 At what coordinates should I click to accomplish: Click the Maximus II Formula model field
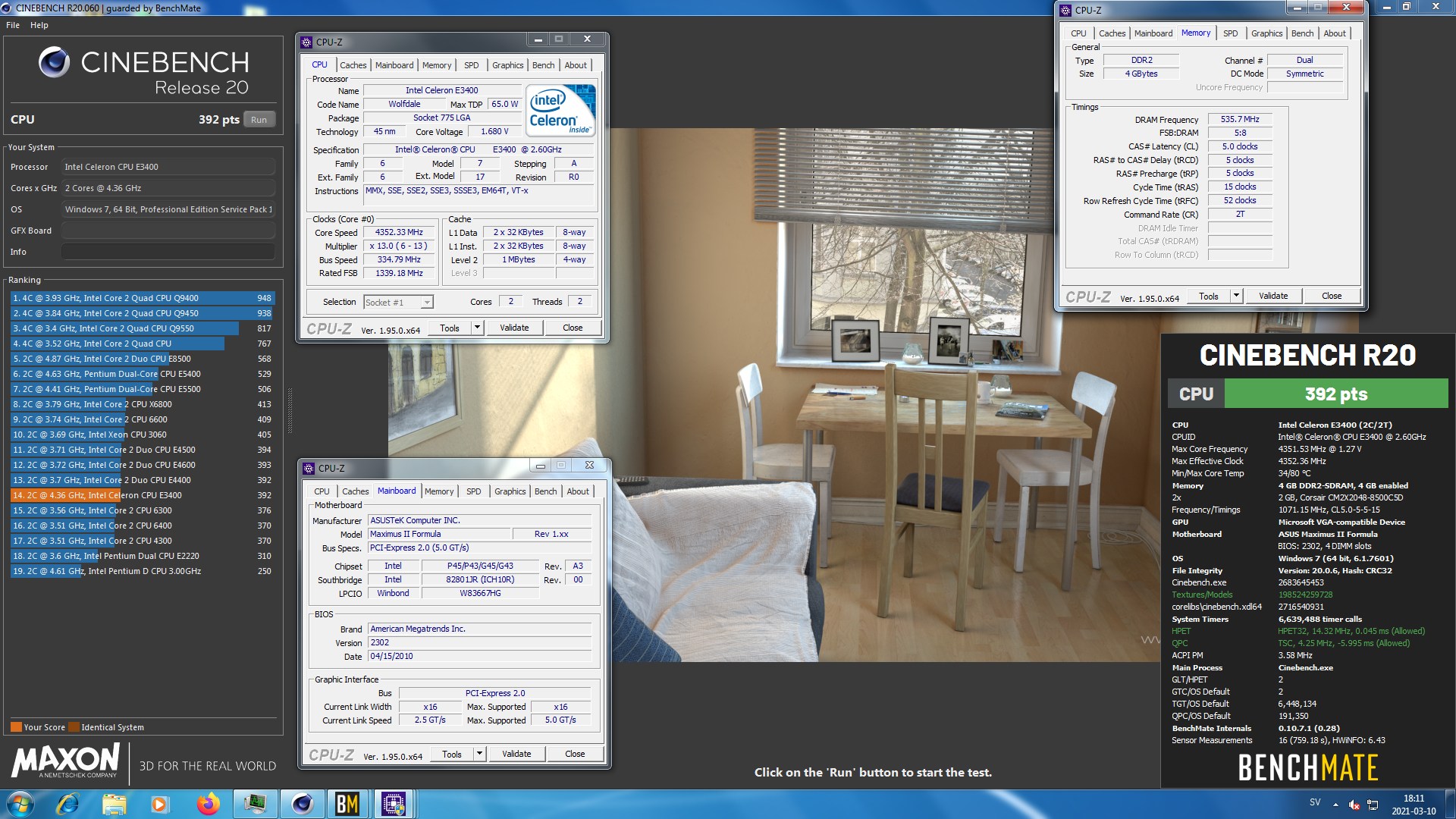pyautogui.click(x=439, y=534)
